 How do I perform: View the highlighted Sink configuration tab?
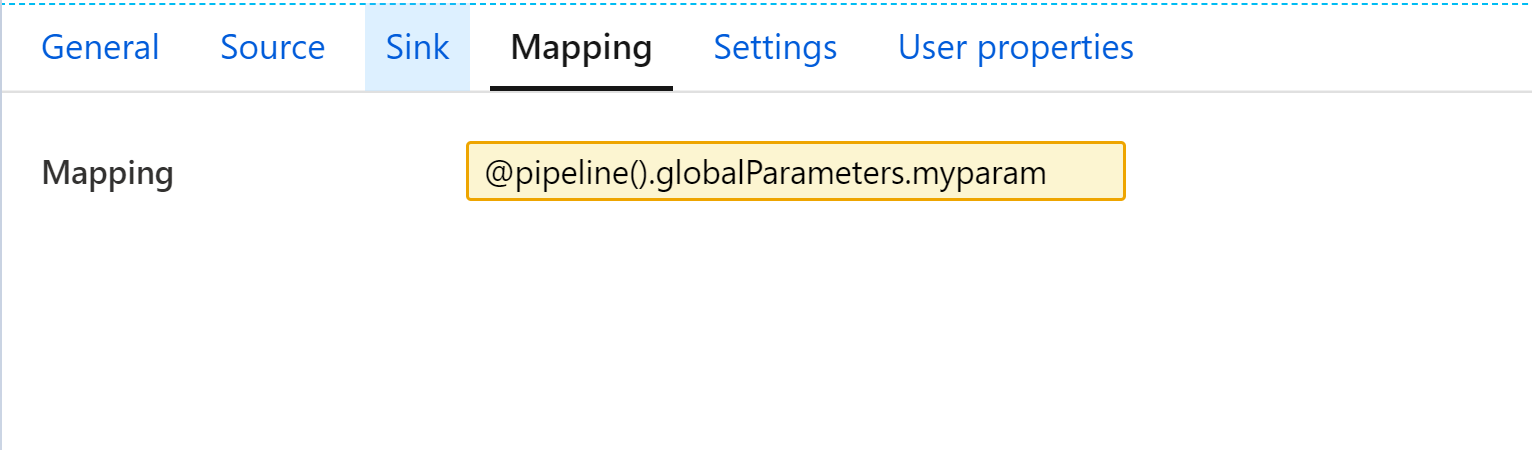click(x=417, y=48)
